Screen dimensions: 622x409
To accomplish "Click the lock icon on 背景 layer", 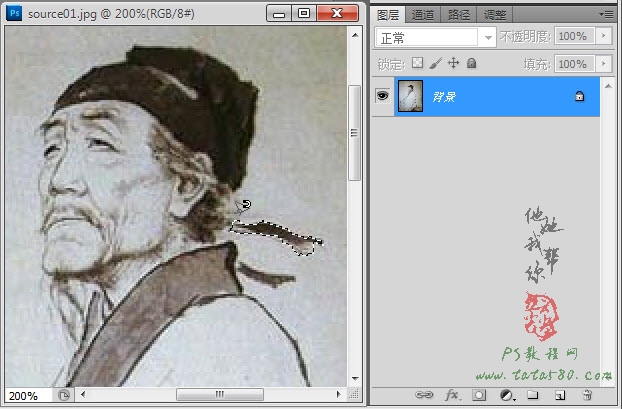I will click(x=579, y=96).
